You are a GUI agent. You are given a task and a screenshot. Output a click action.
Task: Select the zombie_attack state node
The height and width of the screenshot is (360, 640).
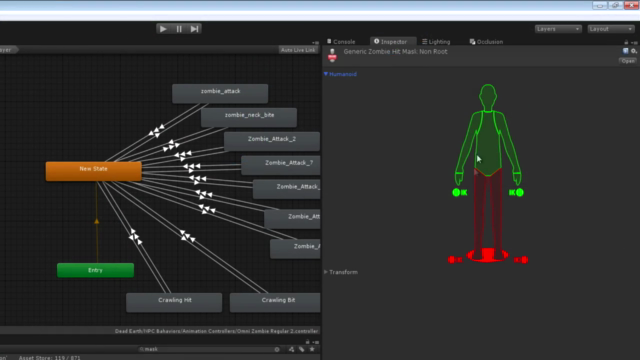click(x=220, y=93)
